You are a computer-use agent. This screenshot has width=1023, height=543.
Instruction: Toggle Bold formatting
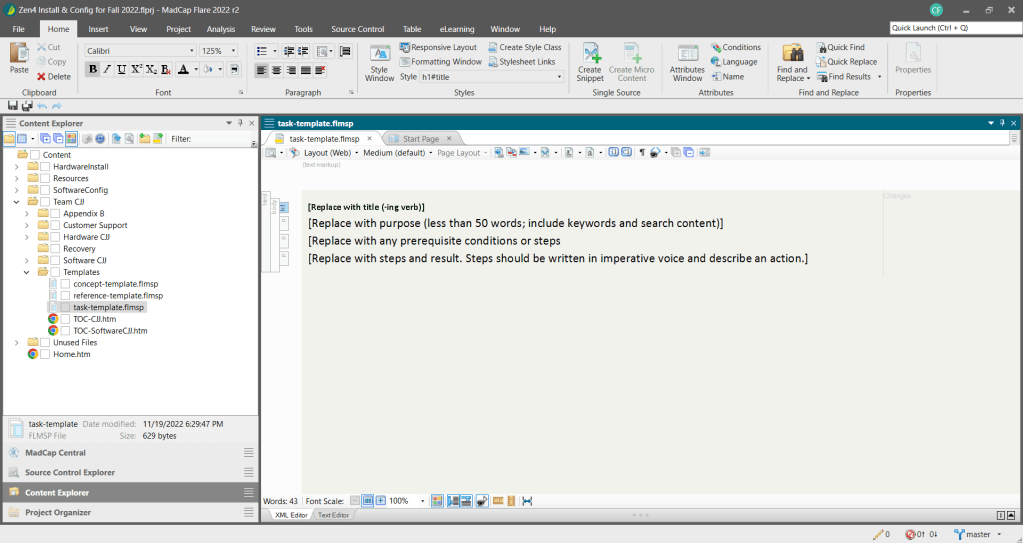point(93,69)
